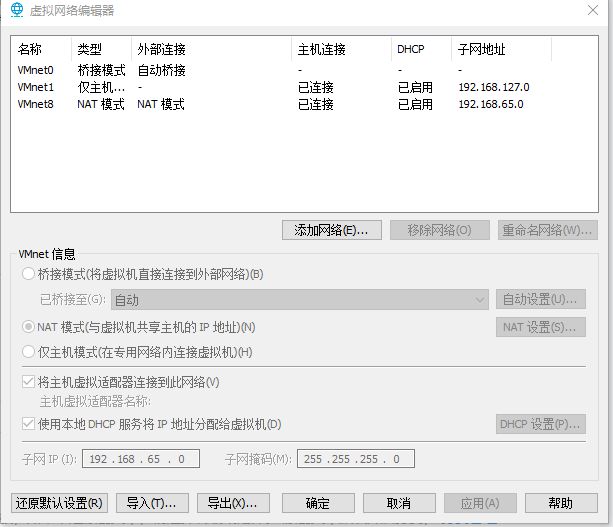Click 自动设置(U)... button

[x=541, y=299]
